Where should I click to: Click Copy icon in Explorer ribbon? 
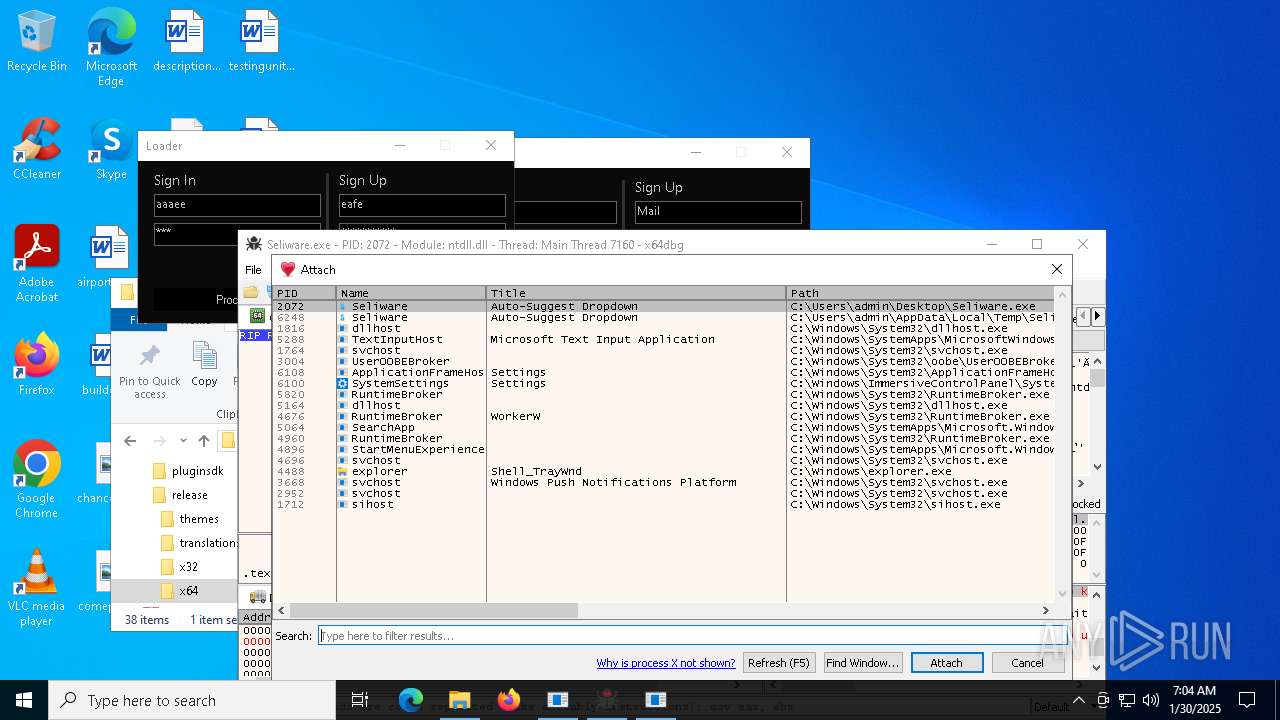pos(204,365)
